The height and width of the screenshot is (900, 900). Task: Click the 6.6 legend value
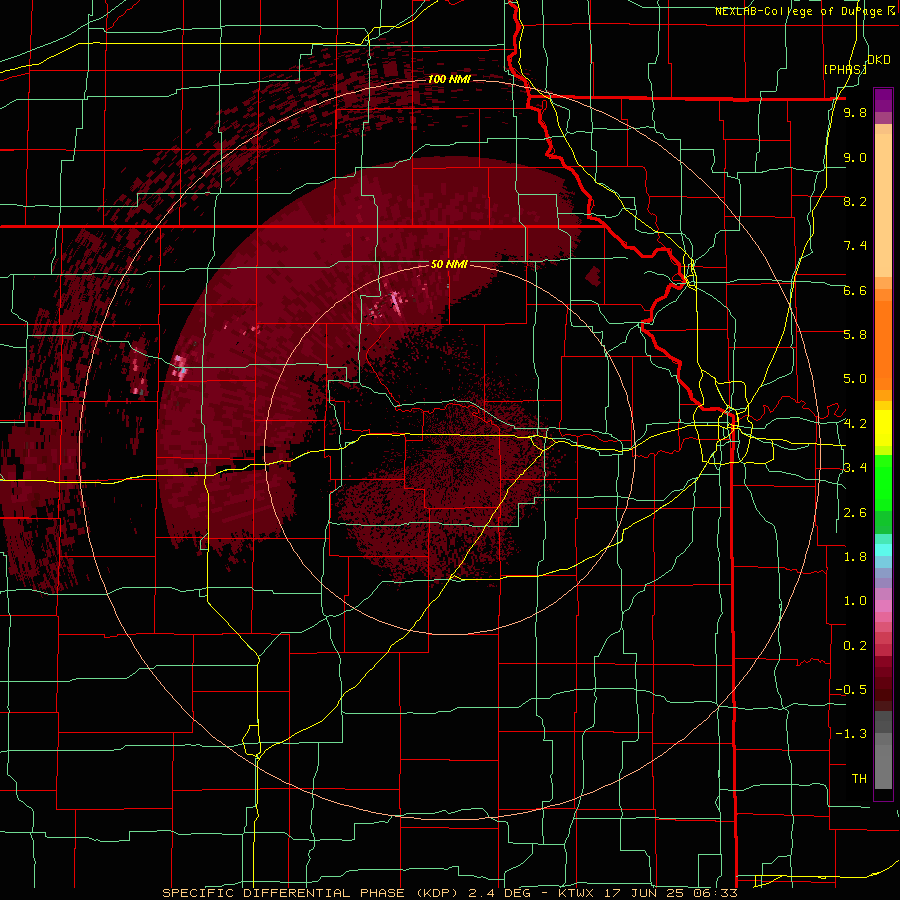coord(855,290)
